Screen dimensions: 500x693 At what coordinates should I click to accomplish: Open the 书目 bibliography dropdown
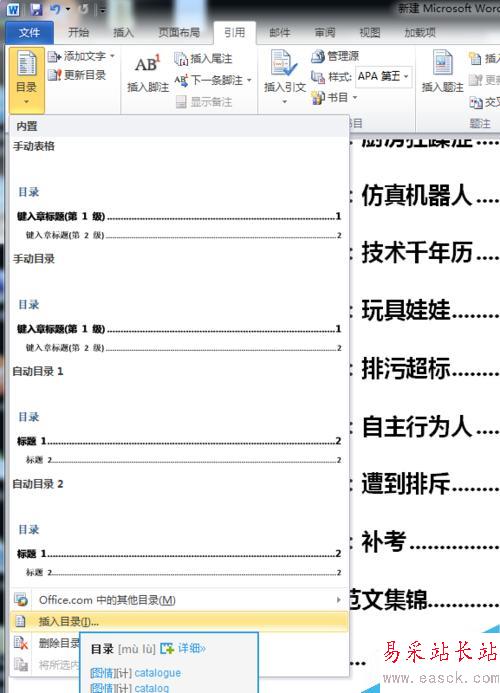click(334, 97)
